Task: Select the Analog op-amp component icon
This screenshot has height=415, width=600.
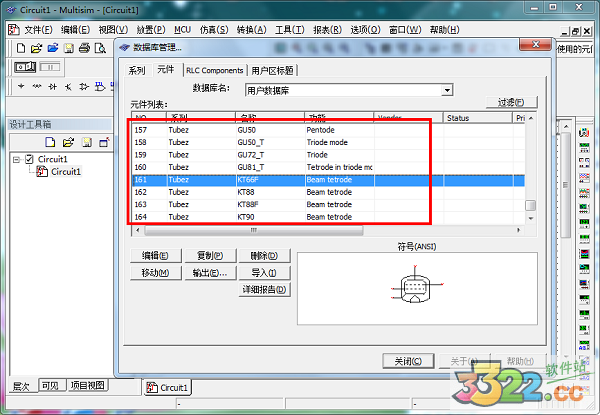Action: (84, 87)
